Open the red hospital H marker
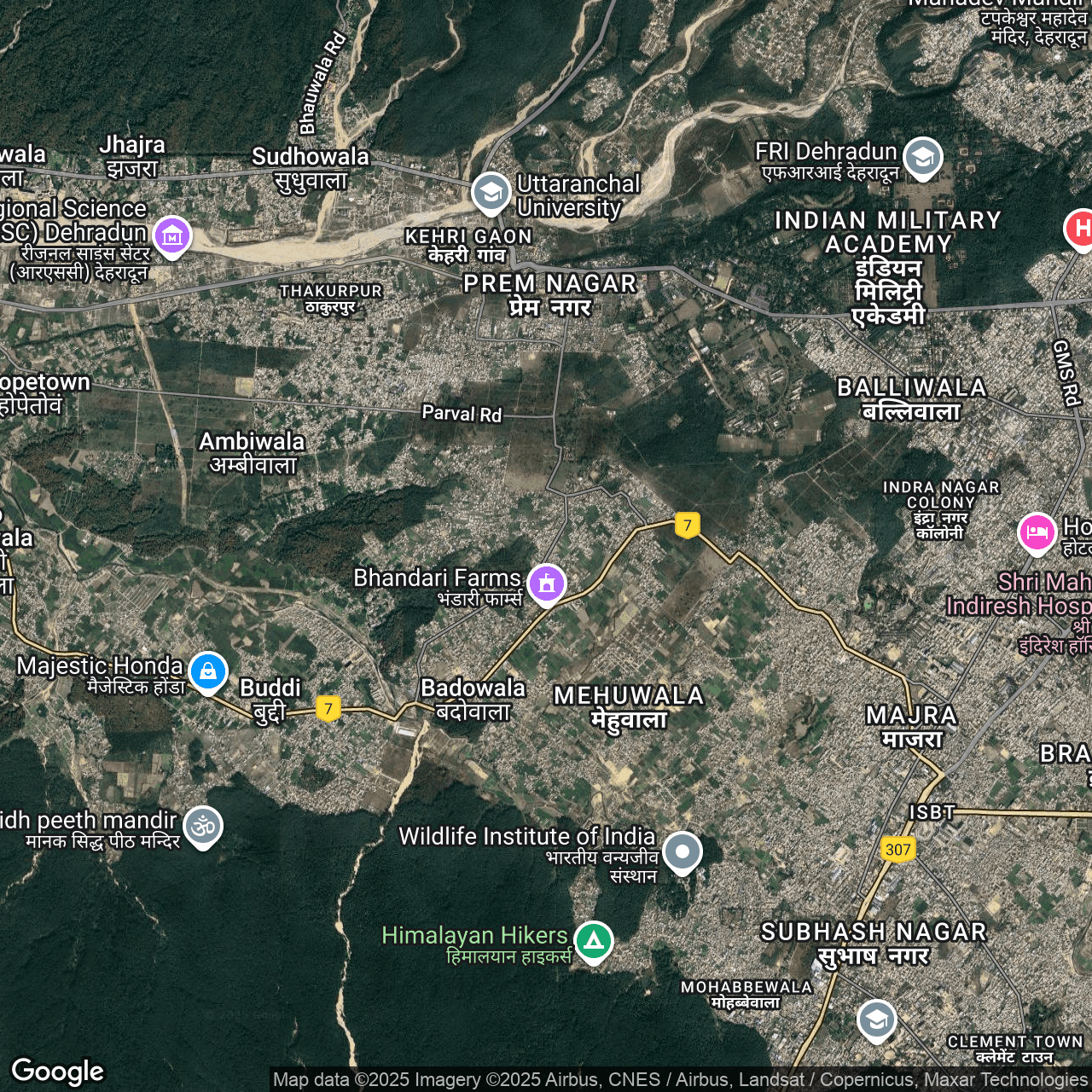 point(1081,229)
